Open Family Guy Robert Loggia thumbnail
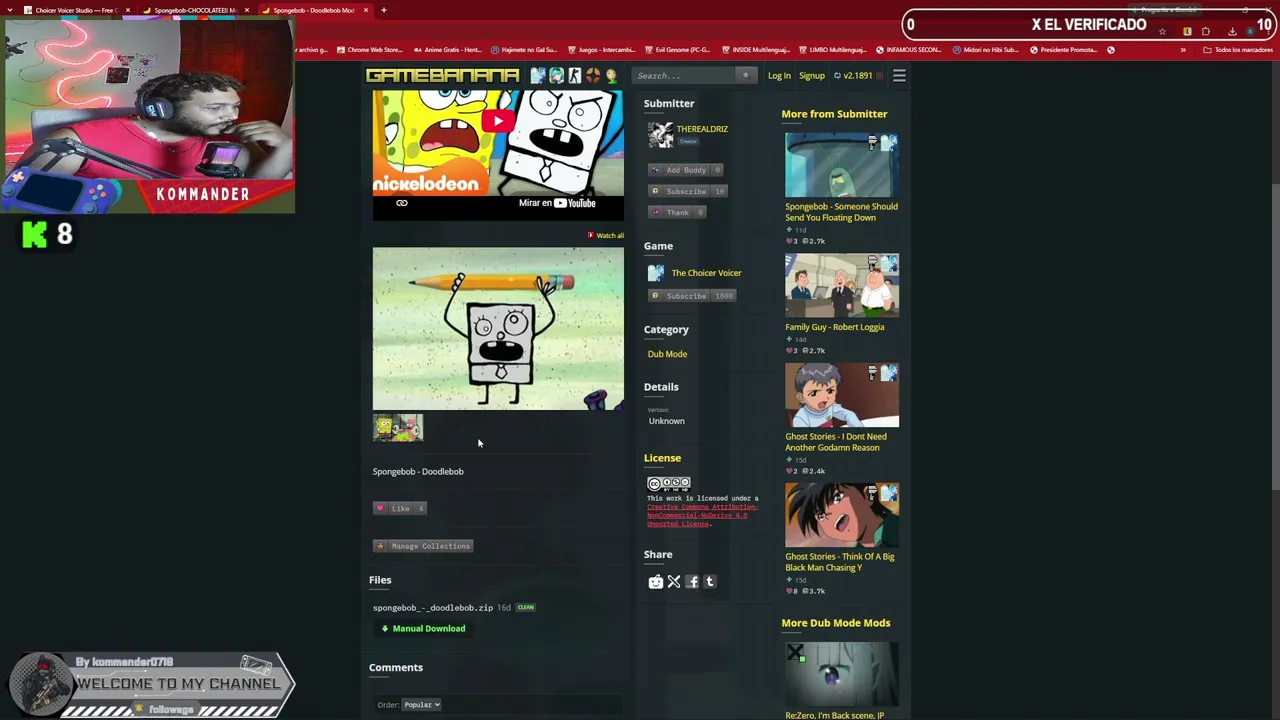 point(842,286)
